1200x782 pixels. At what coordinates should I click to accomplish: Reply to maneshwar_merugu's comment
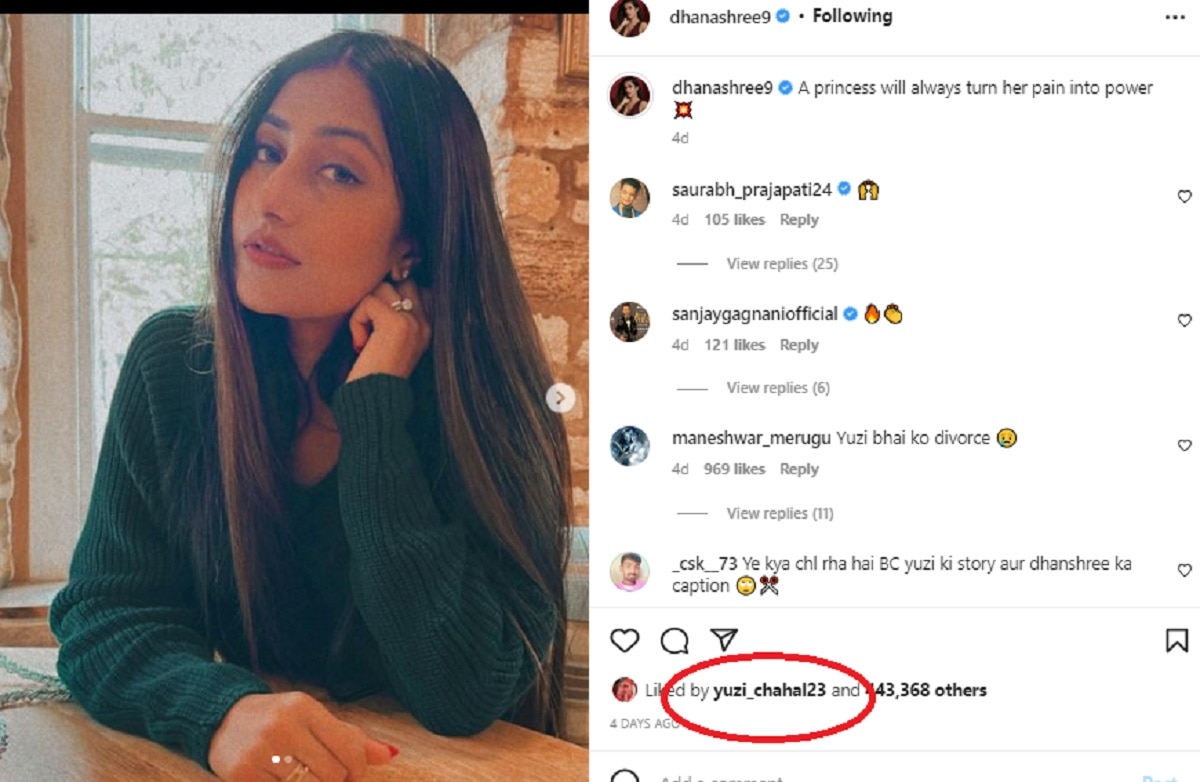point(799,469)
